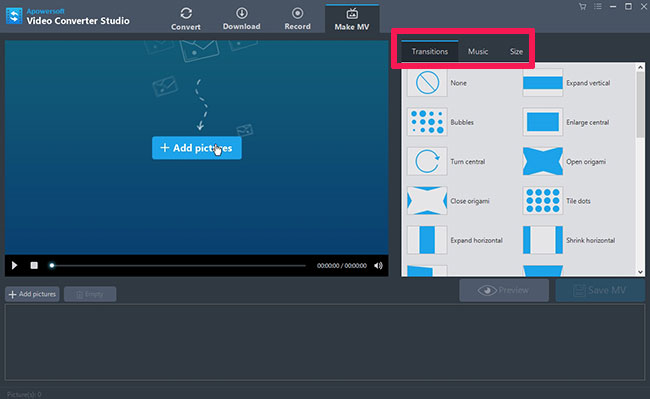Click the large Add pictures button in preview

tap(196, 148)
